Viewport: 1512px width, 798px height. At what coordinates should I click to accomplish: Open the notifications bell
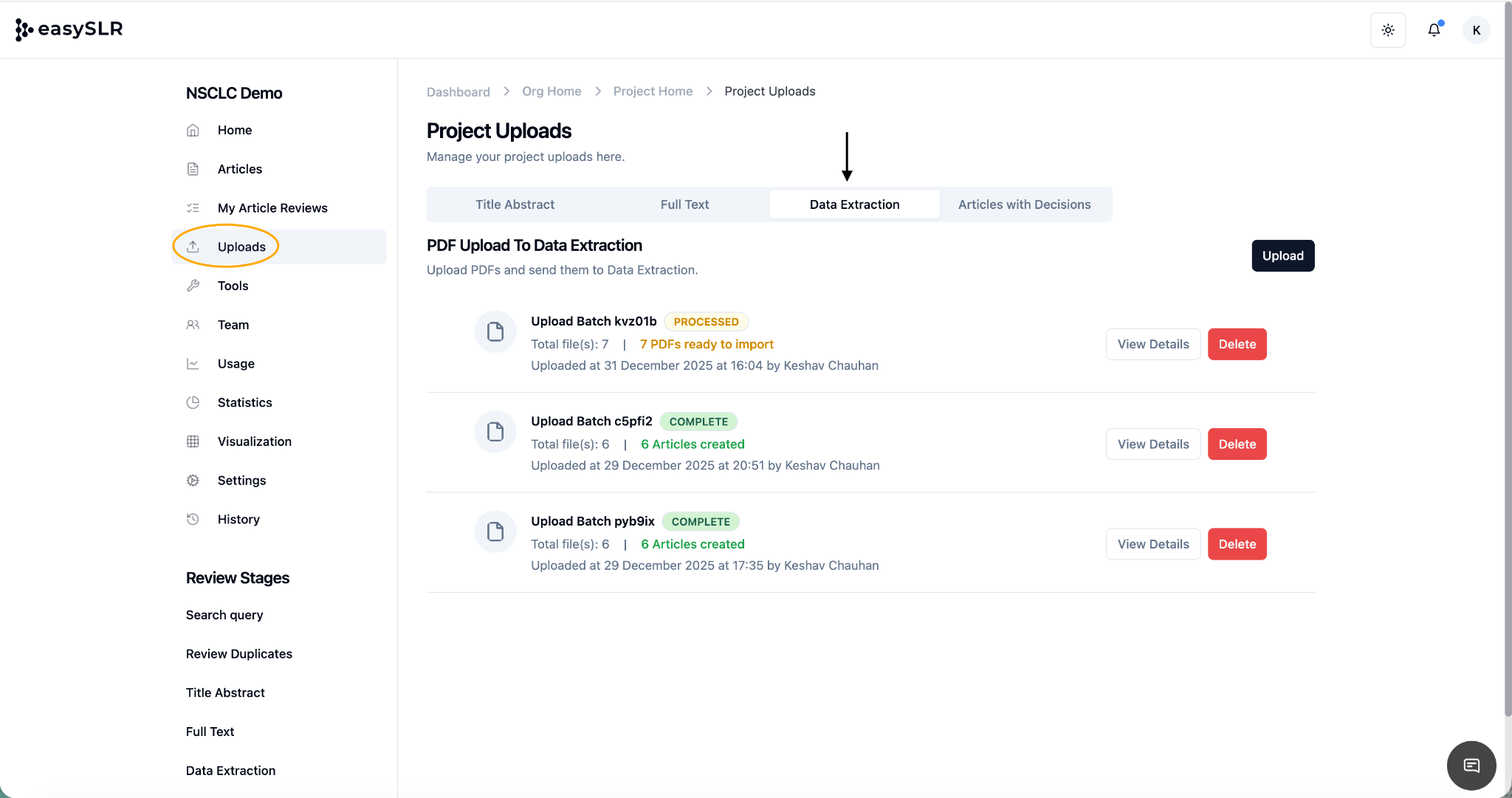point(1434,30)
